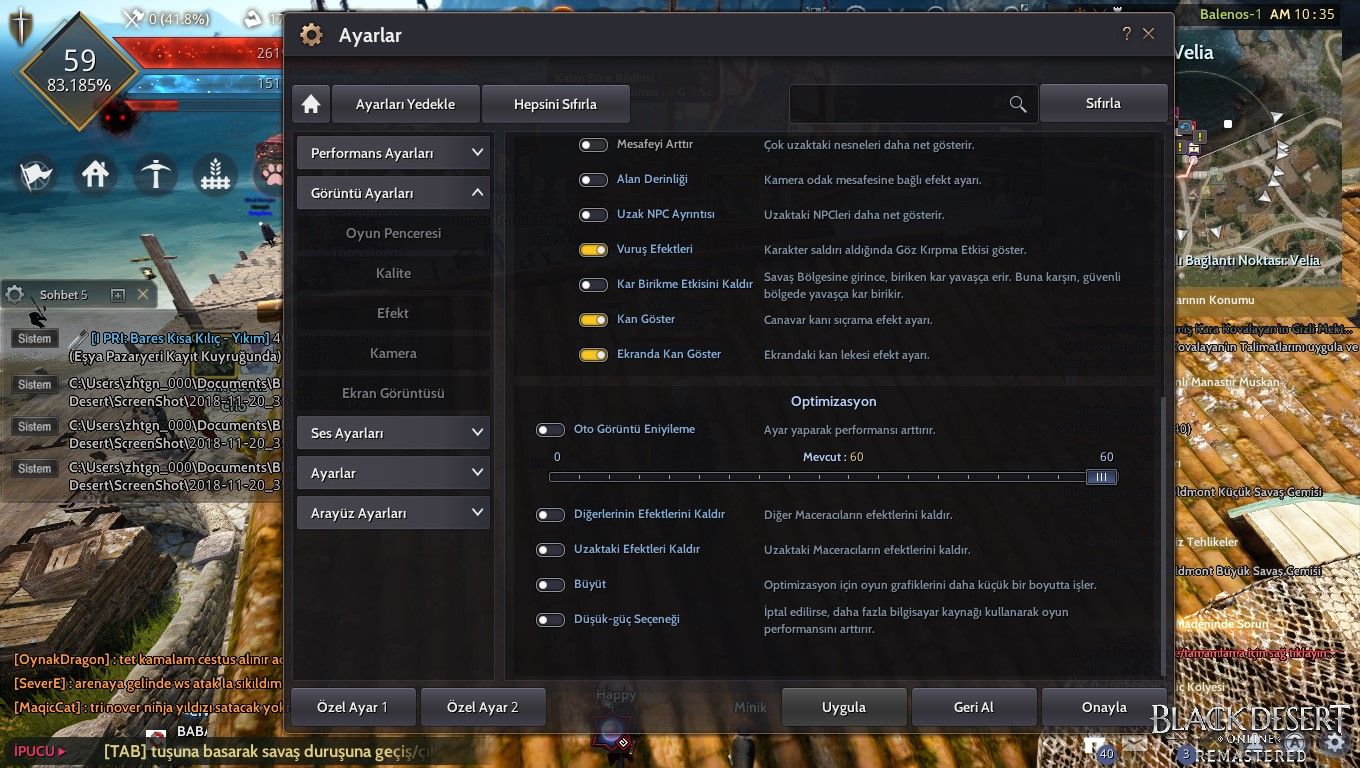Screen dimensions: 1360x768
Task: Expand Ses Ayarları section
Action: pyautogui.click(x=393, y=433)
